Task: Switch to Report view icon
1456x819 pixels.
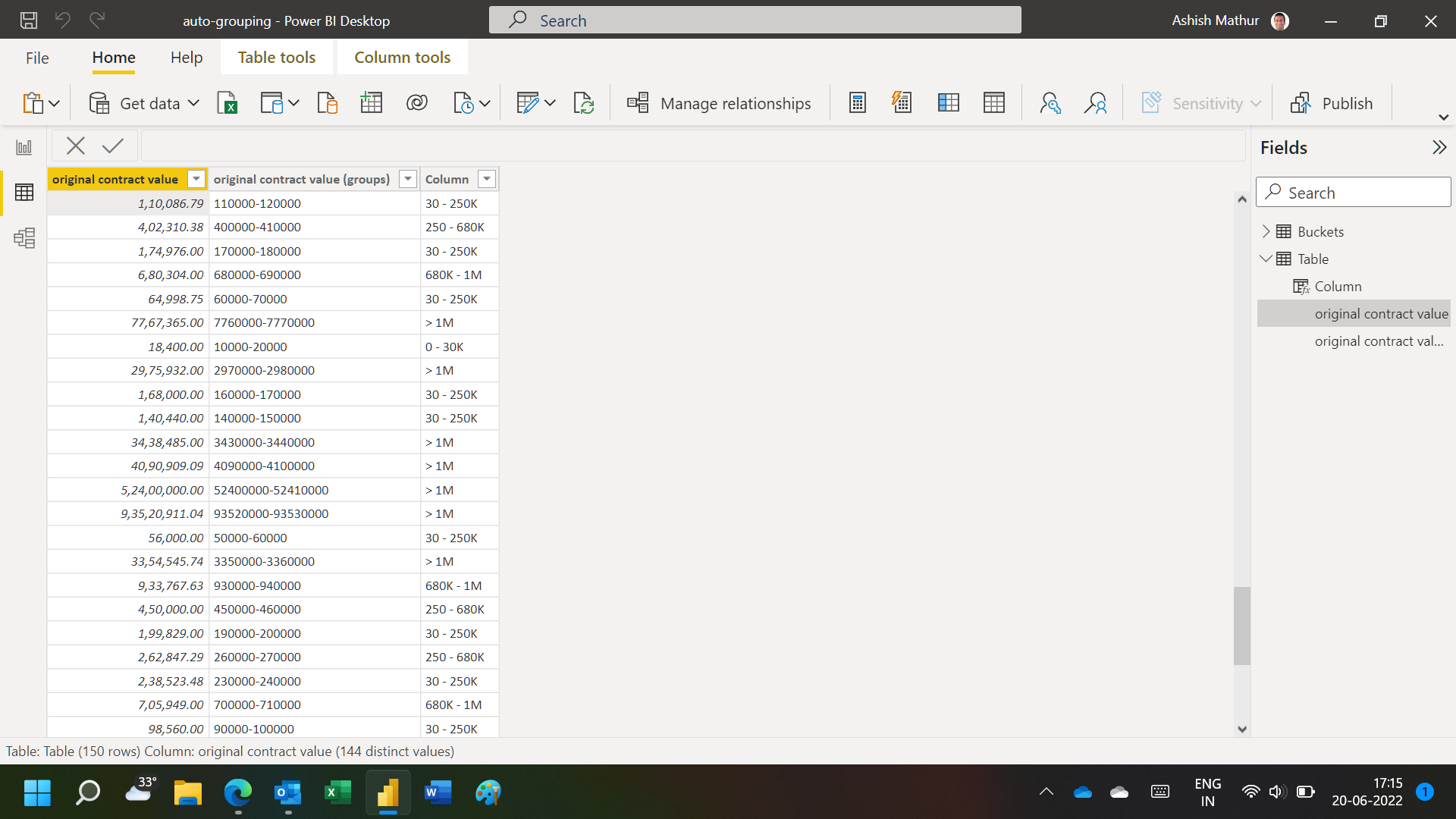Action: tap(24, 147)
